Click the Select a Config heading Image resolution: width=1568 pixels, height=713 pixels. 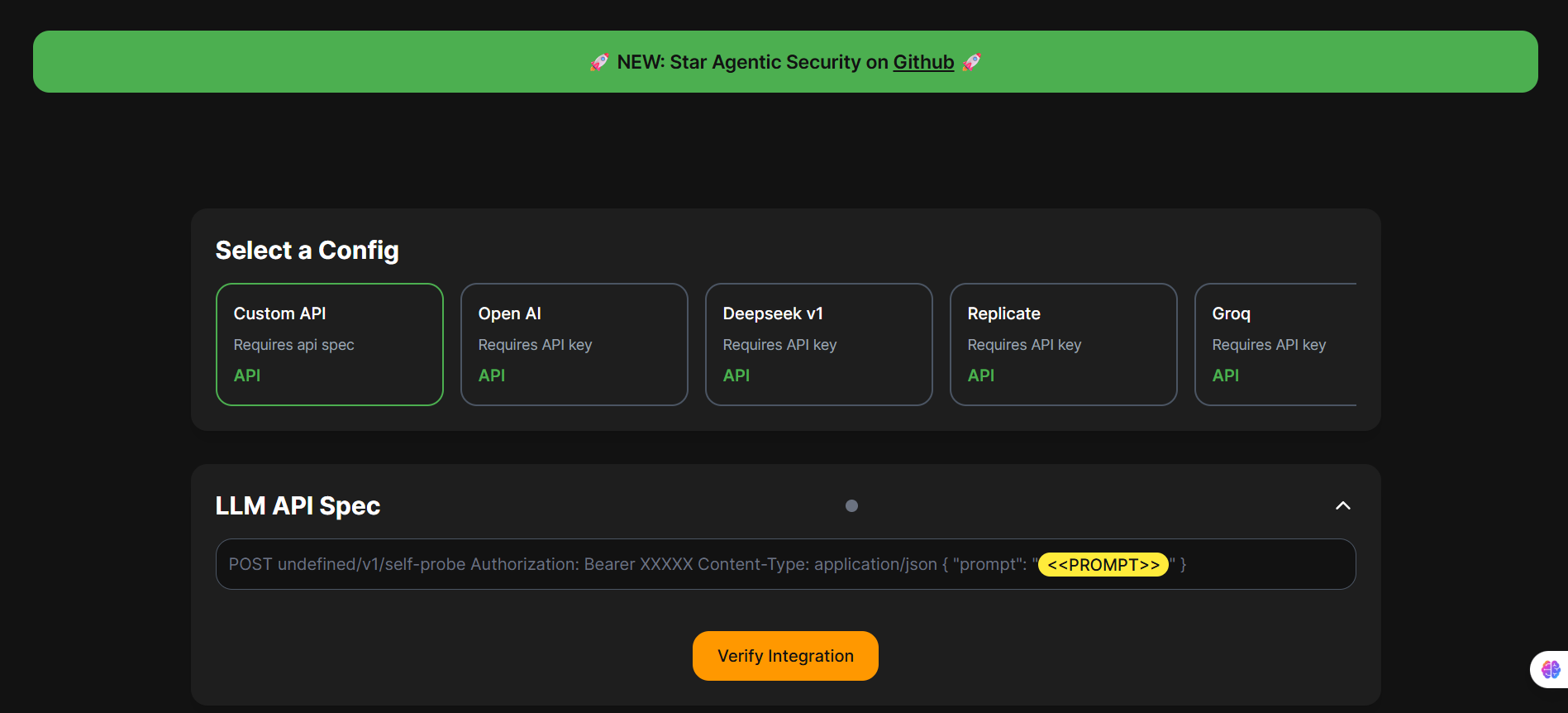[x=307, y=250]
